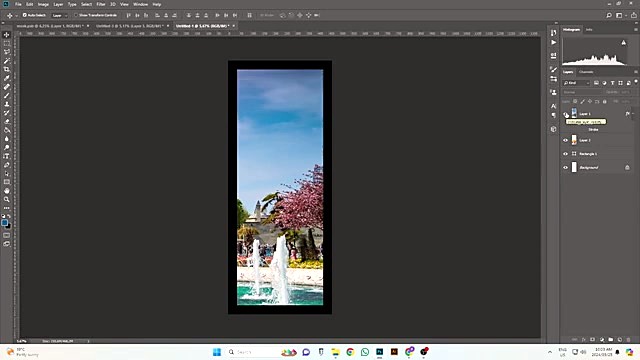Select the Lasso tool
The height and width of the screenshot is (360, 640).
[x=7, y=52]
